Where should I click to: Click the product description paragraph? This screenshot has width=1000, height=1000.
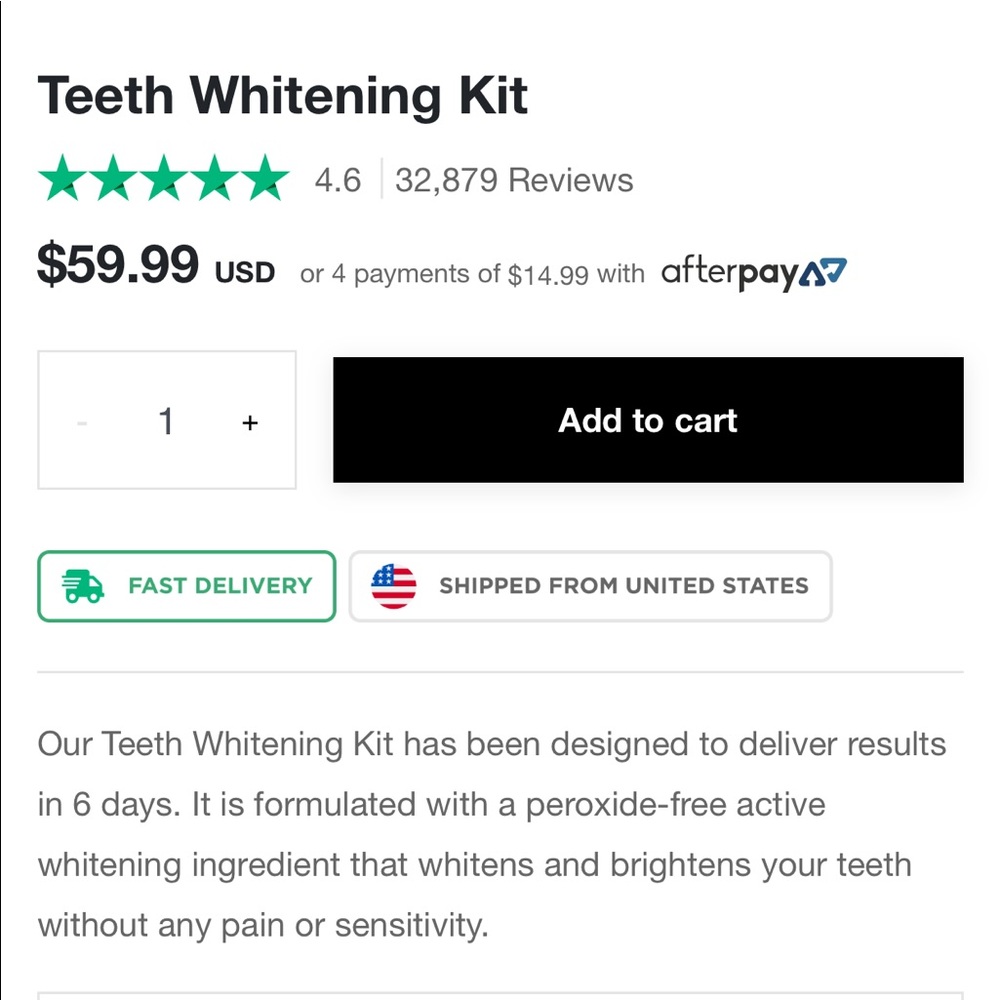pyautogui.click(x=490, y=834)
